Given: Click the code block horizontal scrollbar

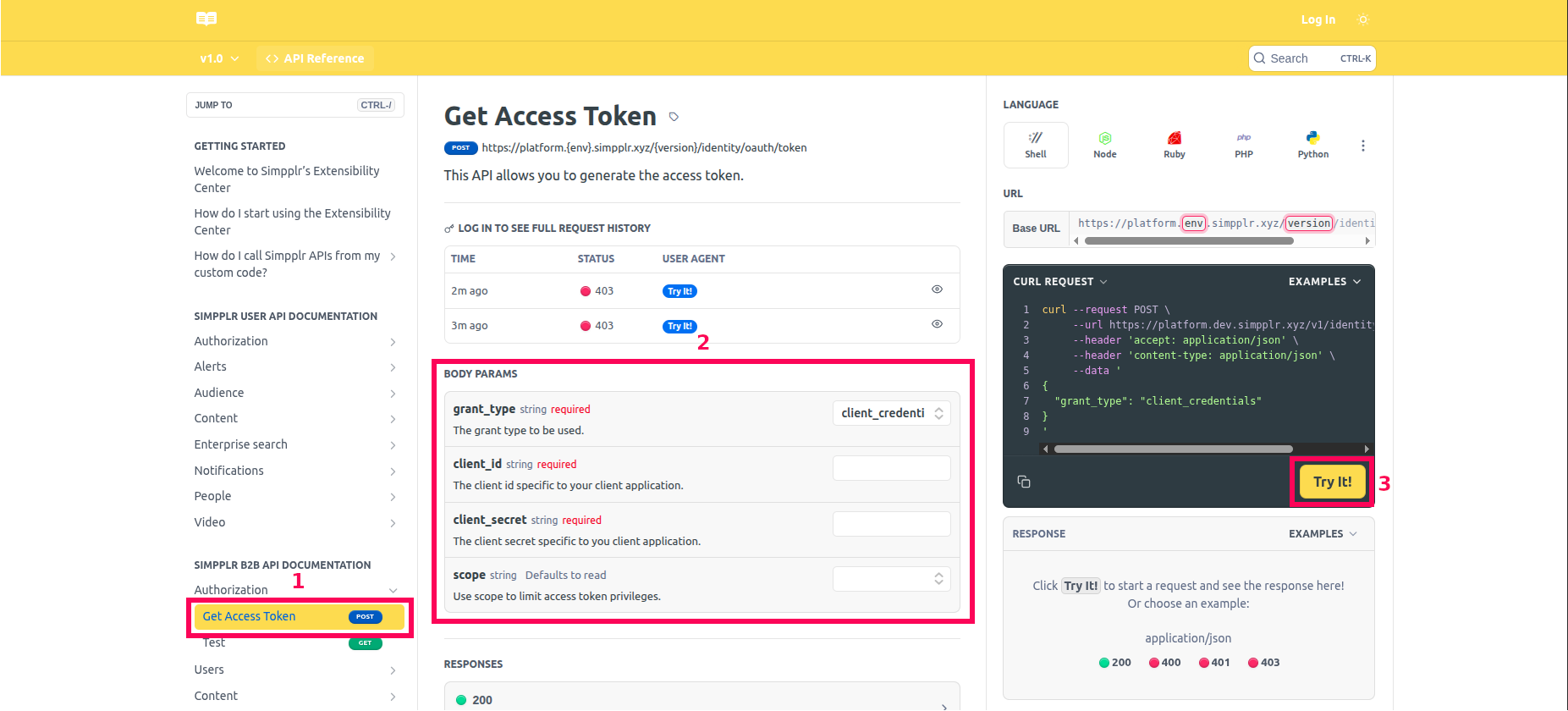Looking at the screenshot, I should (x=1173, y=449).
